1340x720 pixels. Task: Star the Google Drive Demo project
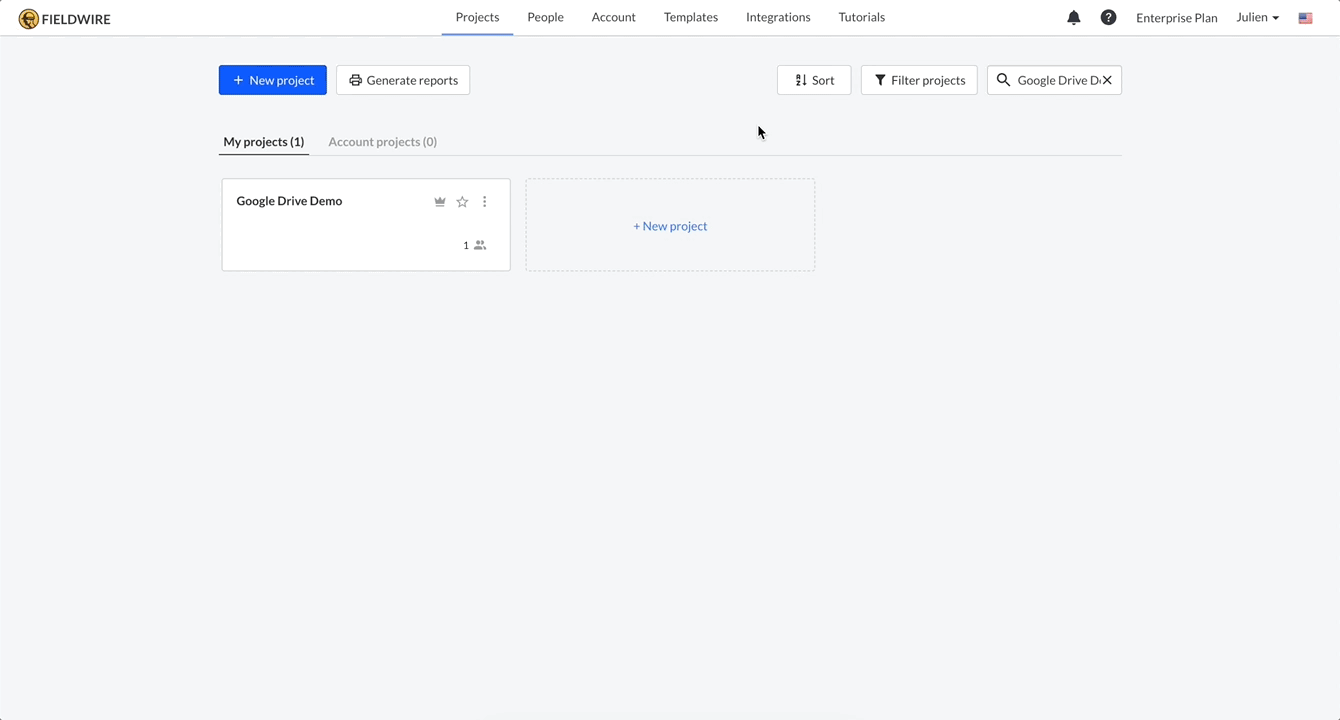462,201
